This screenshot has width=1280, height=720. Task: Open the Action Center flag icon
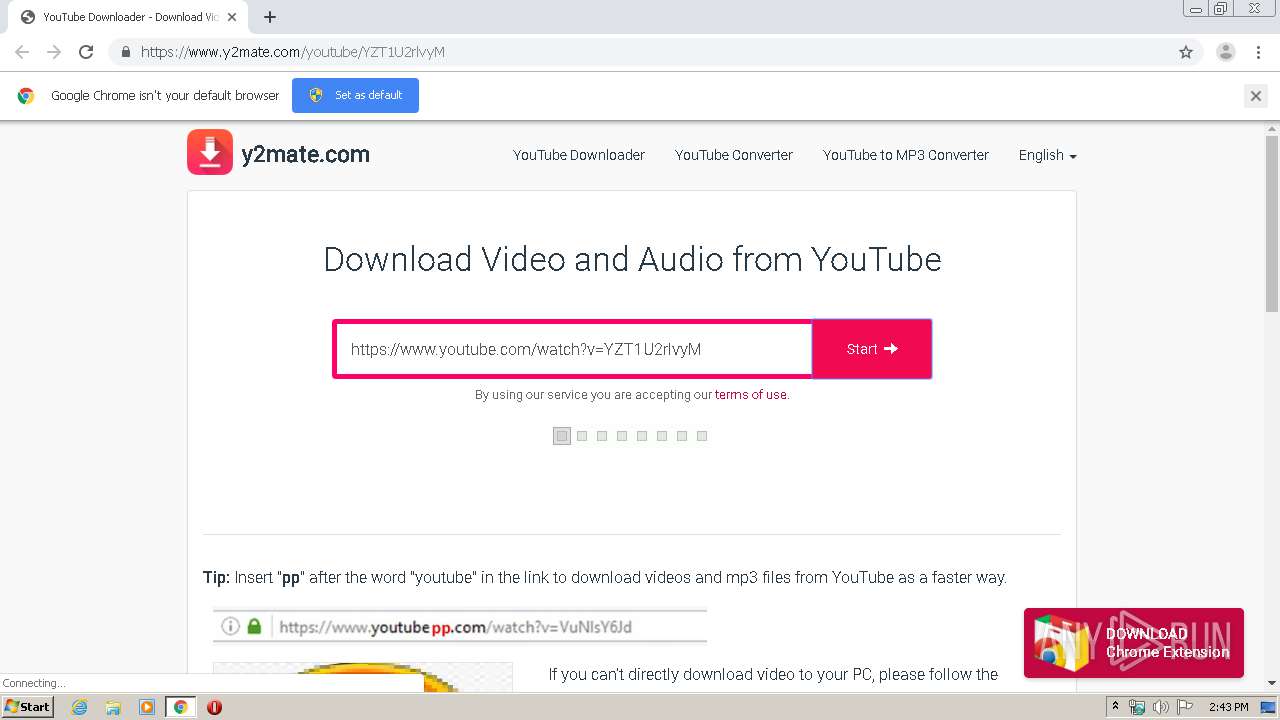point(1184,707)
